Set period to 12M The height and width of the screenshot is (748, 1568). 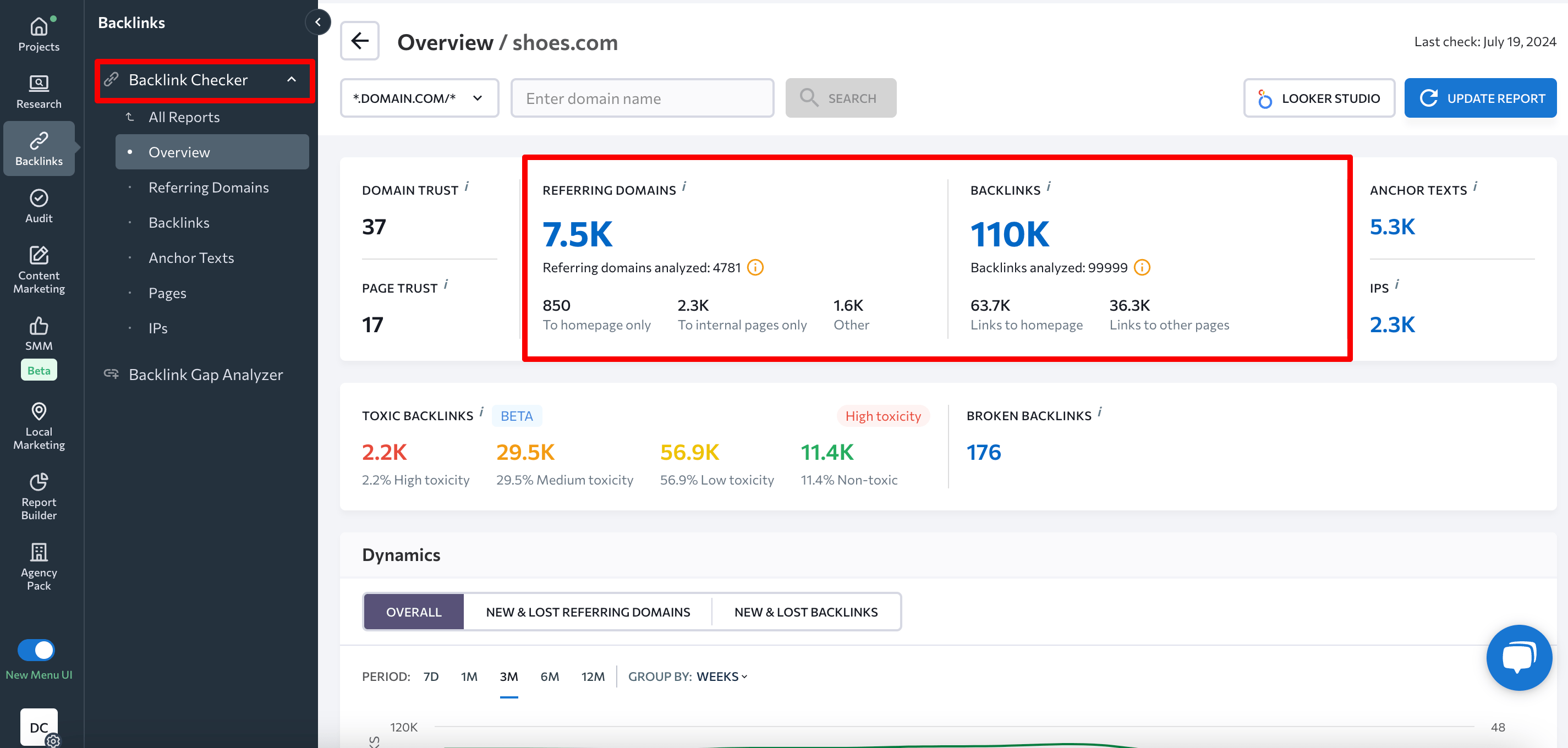coord(593,676)
